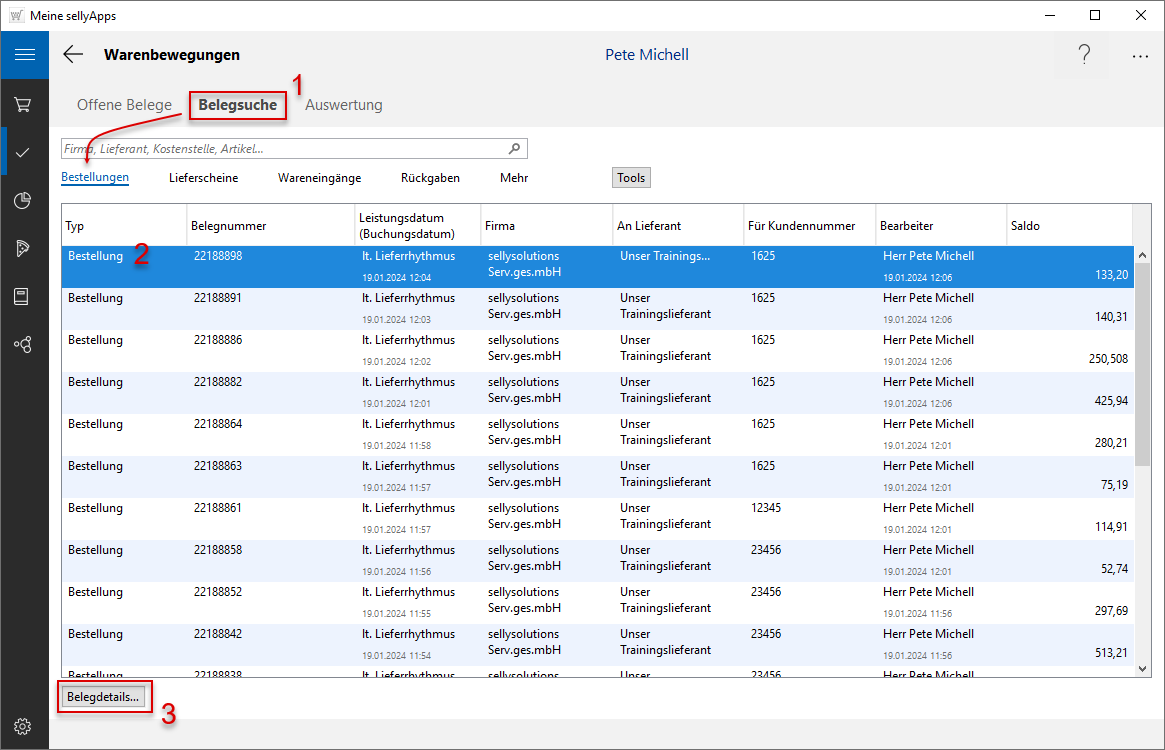The image size is (1165, 750).
Task: Switch to Offene Belege tab
Action: (124, 105)
